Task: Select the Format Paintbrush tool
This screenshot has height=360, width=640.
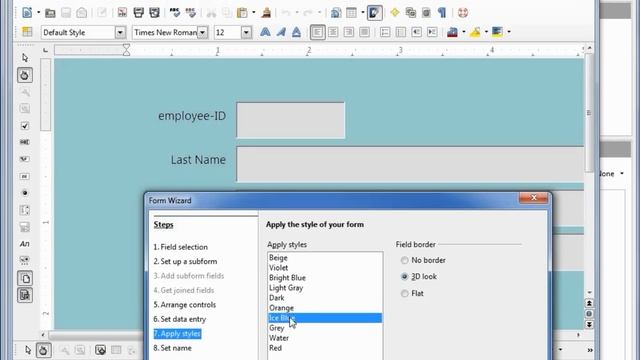Action: (x=266, y=13)
